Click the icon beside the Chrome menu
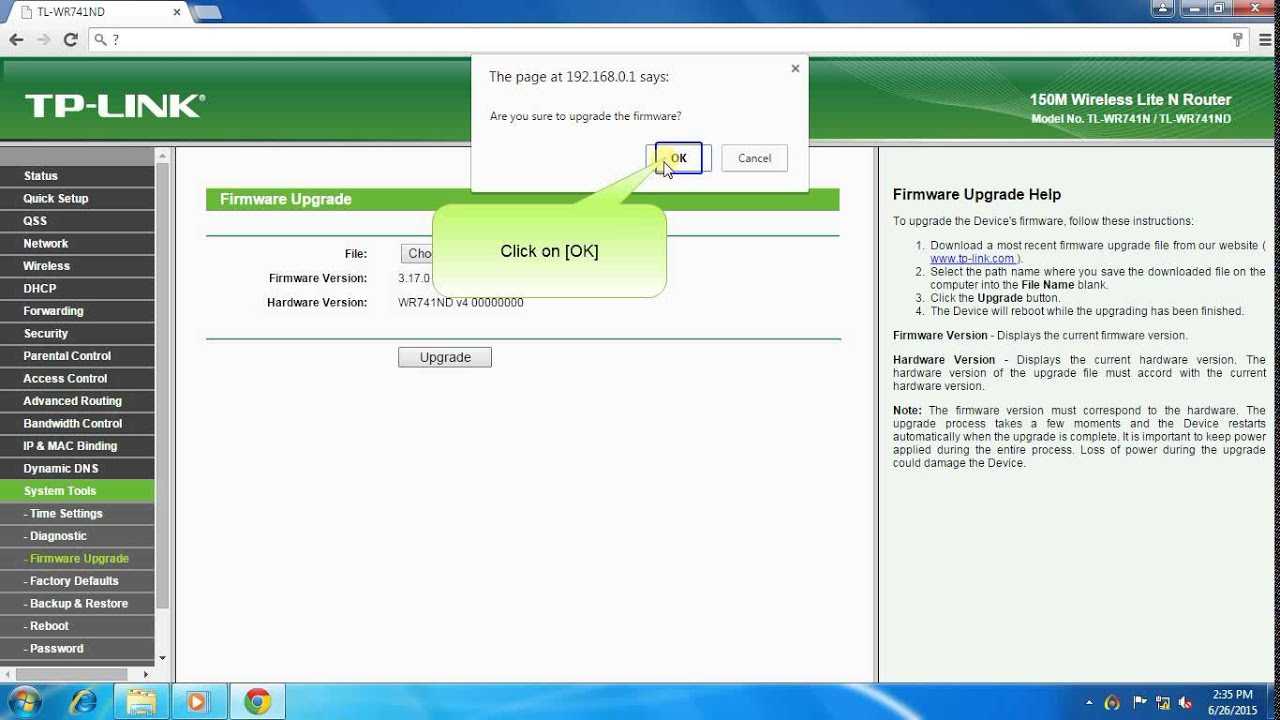This screenshot has width=1280, height=720. [1238, 40]
